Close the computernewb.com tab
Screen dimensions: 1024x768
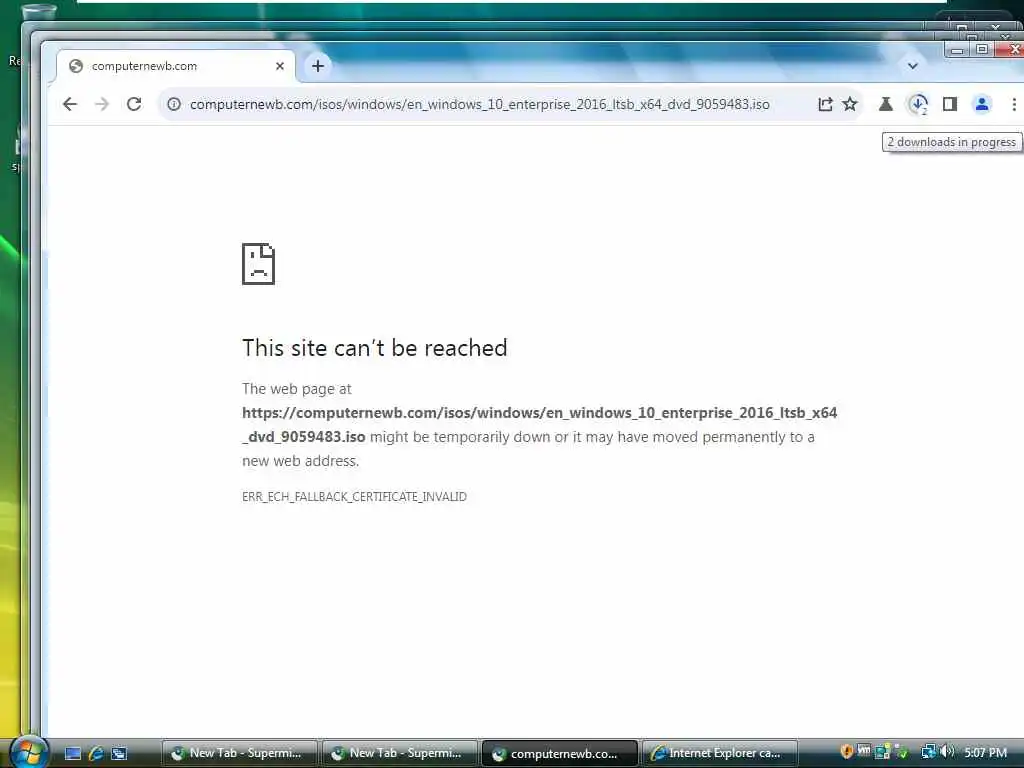coord(280,66)
